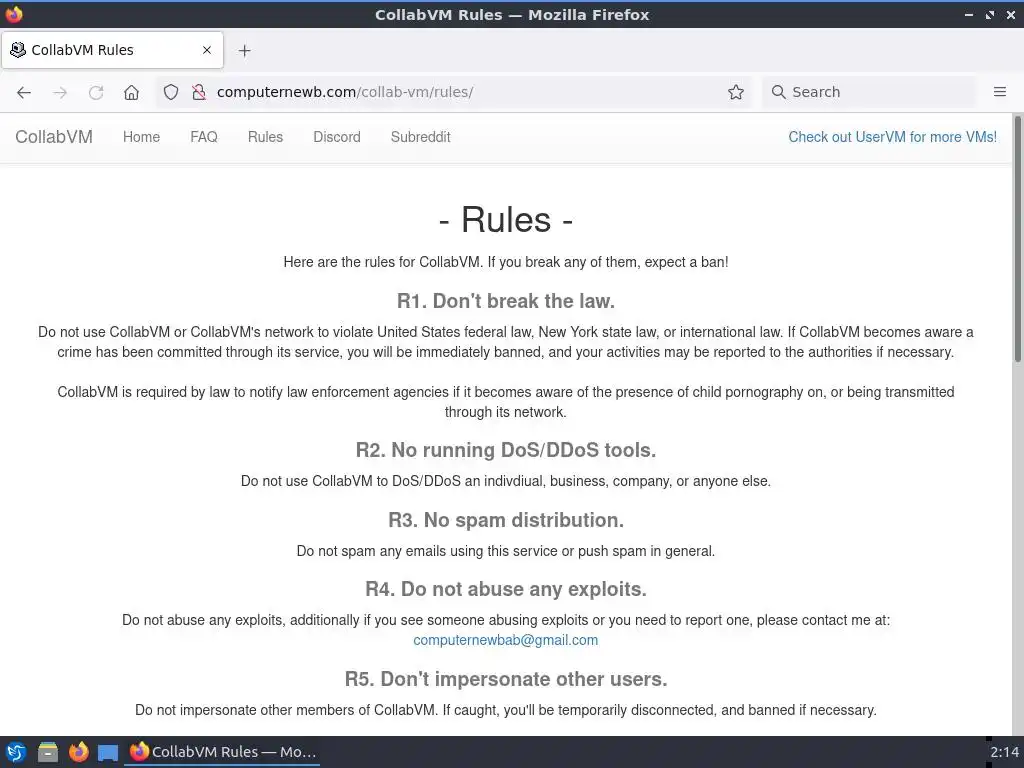
Task: Open the Firefox home page
Action: (131, 92)
